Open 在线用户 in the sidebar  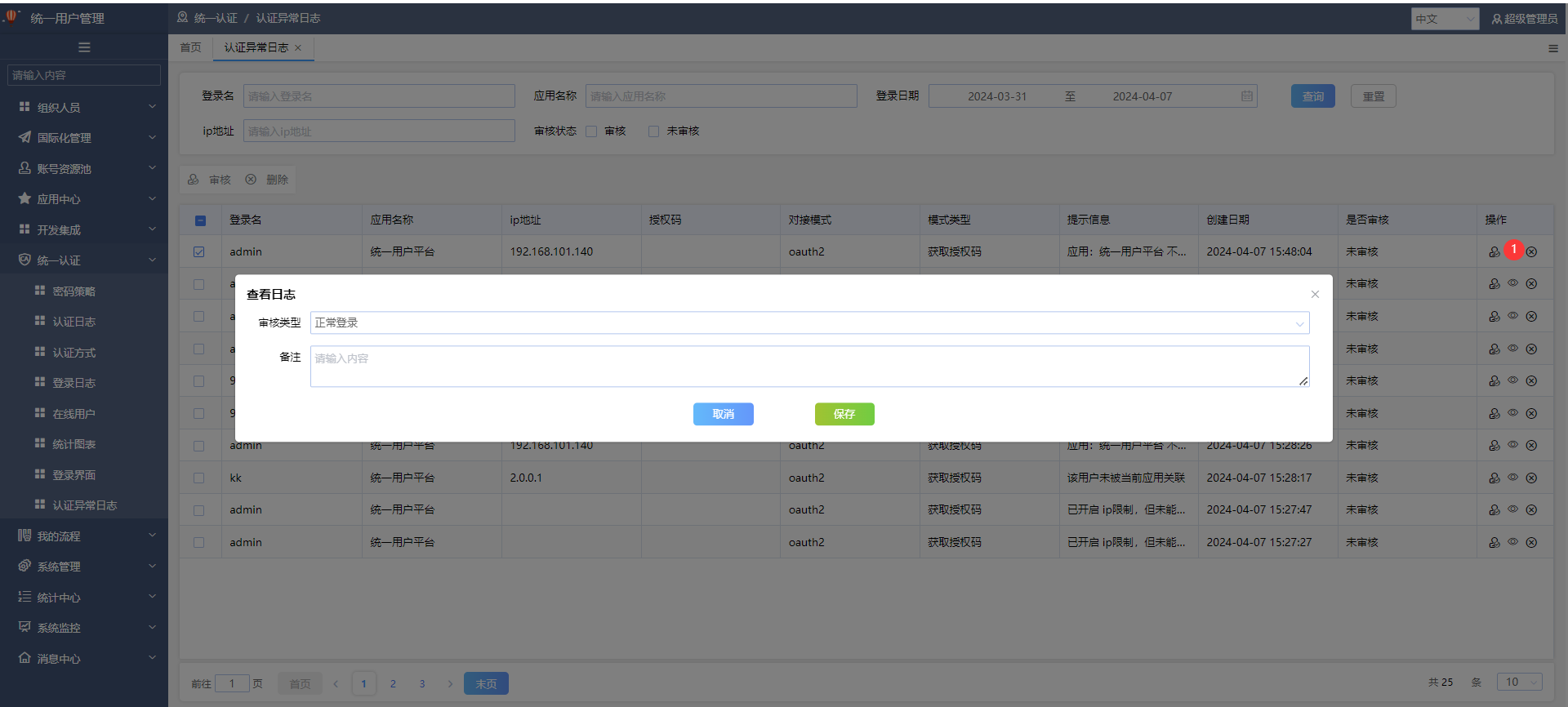pos(74,414)
